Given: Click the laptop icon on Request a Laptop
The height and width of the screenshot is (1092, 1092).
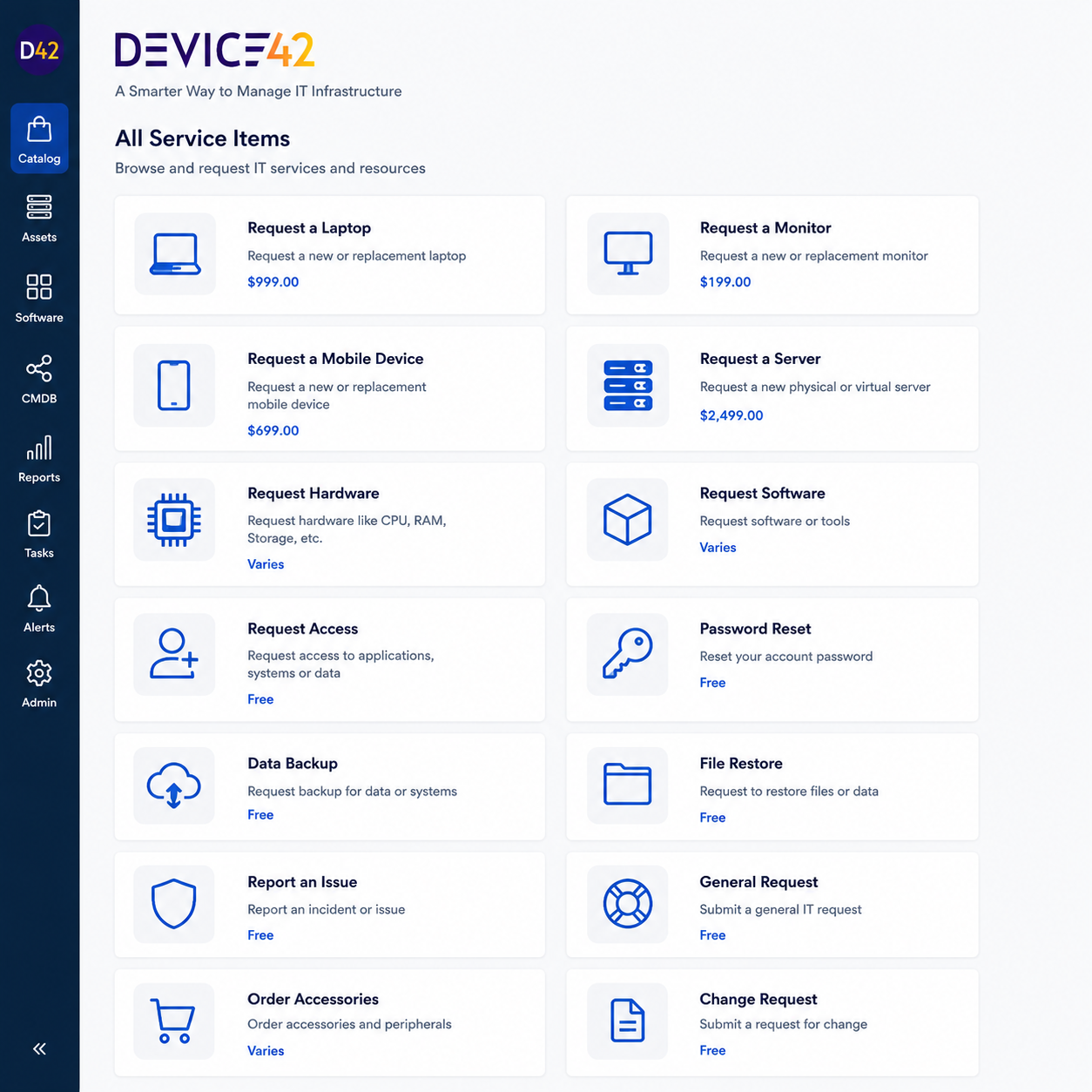Looking at the screenshot, I should coord(175,253).
